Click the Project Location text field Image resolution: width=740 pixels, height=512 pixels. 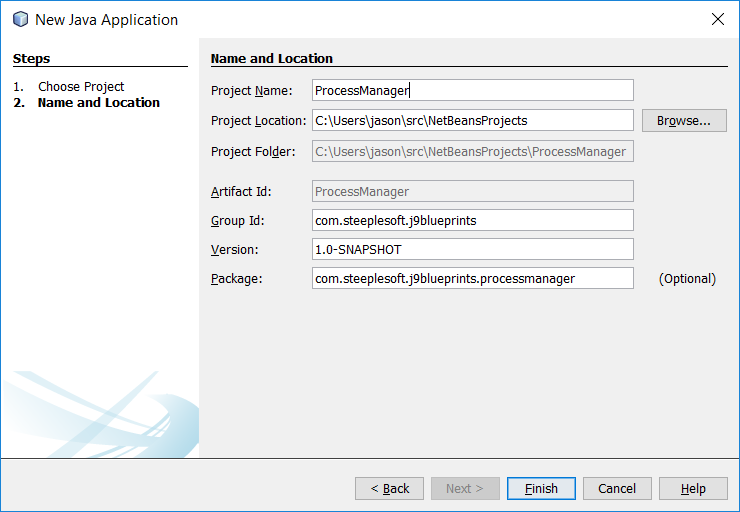pos(472,120)
